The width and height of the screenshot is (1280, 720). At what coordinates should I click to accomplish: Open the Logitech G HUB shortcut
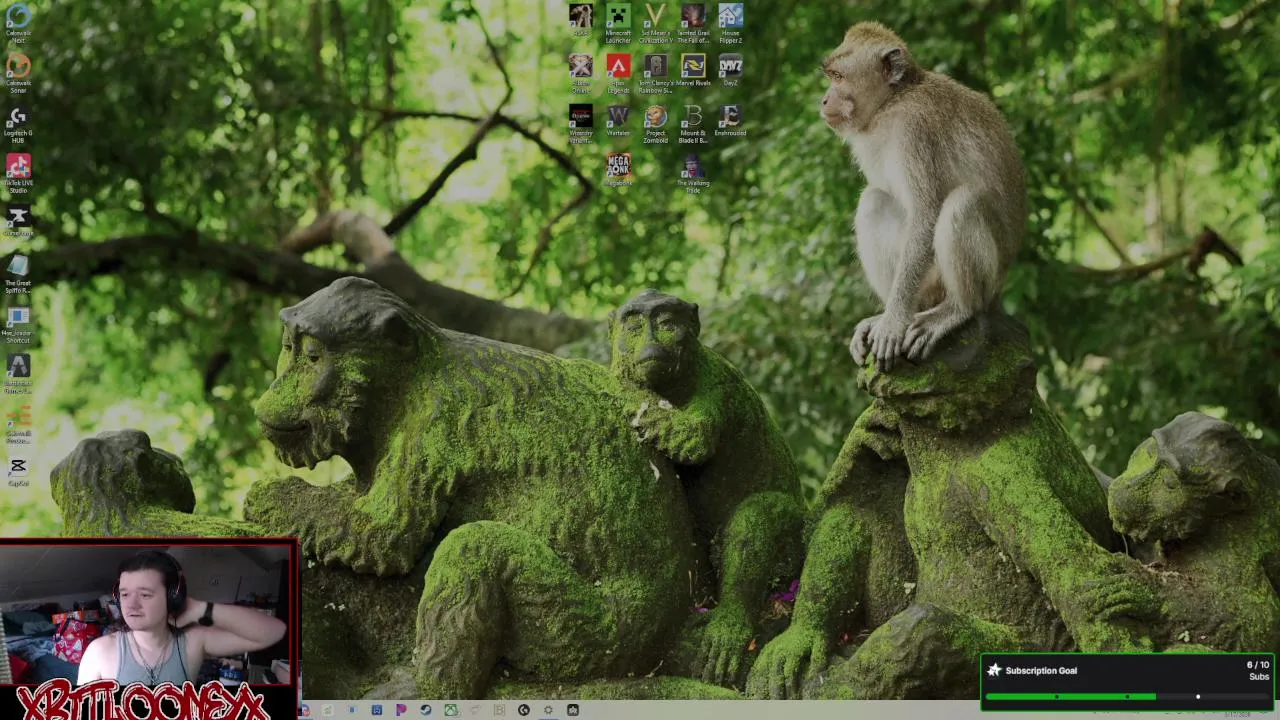[18, 125]
